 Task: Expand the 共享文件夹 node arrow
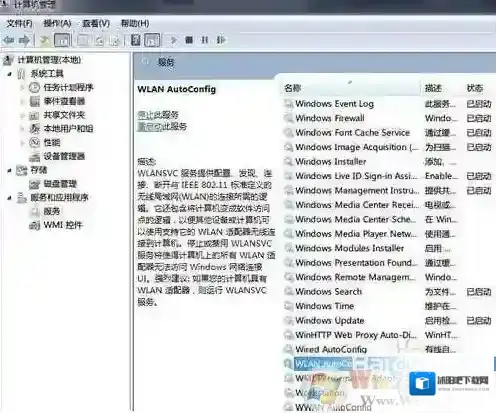point(22,115)
